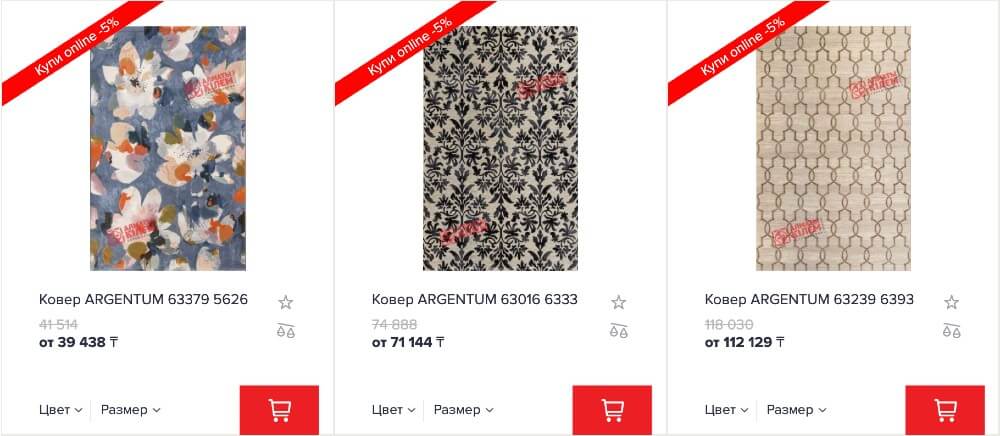The image size is (1000, 436).
Task: Compare the ARGENTUM 63016 6333 rug
Action: click(619, 330)
